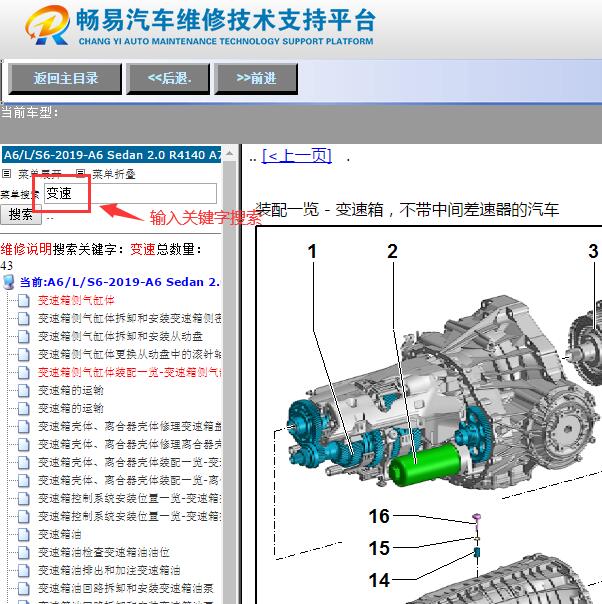
Task: Go forward with the >>前进 button
Action: coord(256,79)
